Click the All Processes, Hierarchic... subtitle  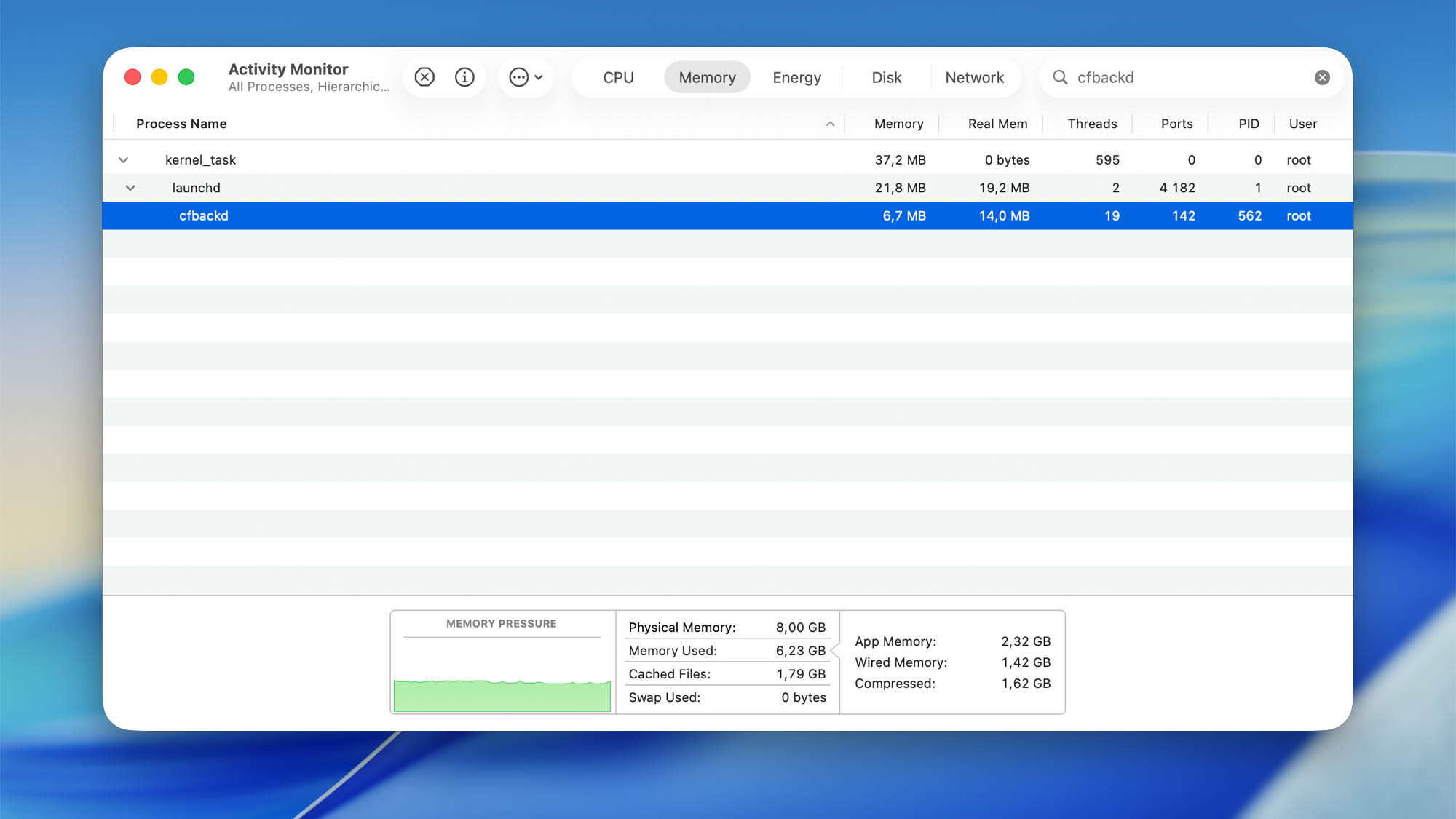309,87
